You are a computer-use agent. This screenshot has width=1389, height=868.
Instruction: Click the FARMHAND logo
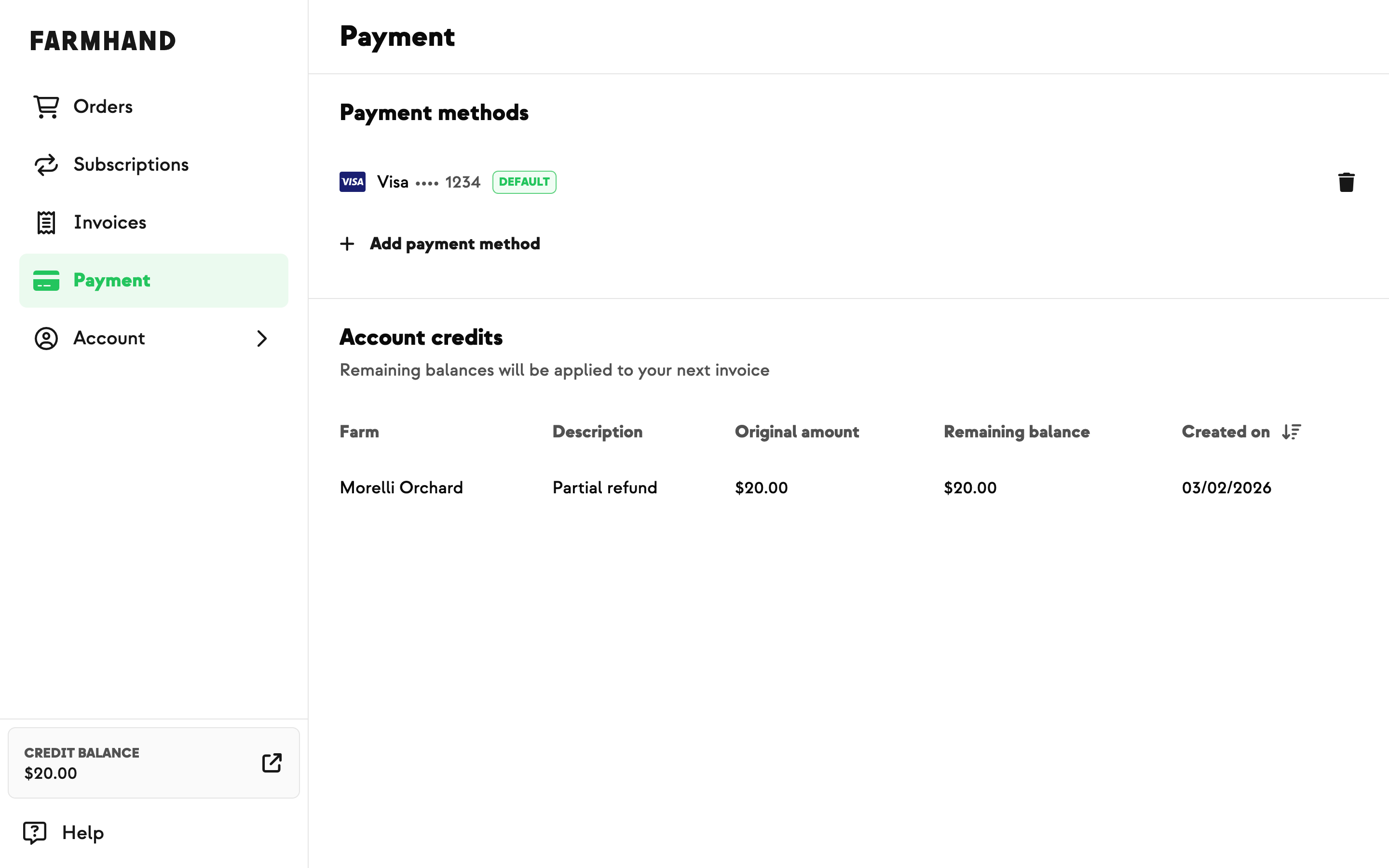click(103, 41)
